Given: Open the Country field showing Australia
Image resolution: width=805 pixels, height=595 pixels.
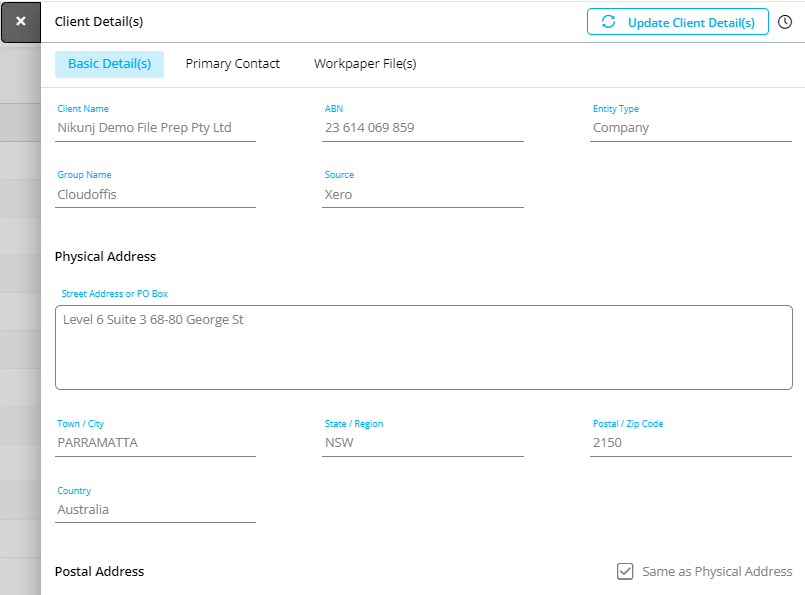Looking at the screenshot, I should 155,510.
